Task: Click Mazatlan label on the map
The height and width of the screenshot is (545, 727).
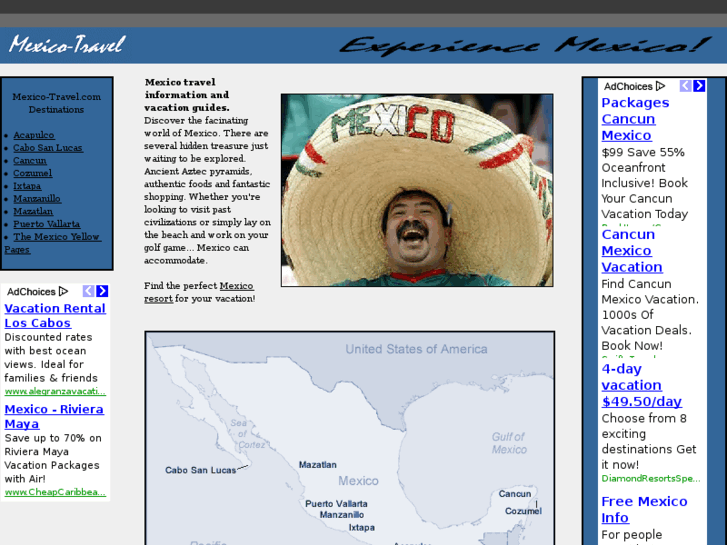Action: tap(318, 465)
